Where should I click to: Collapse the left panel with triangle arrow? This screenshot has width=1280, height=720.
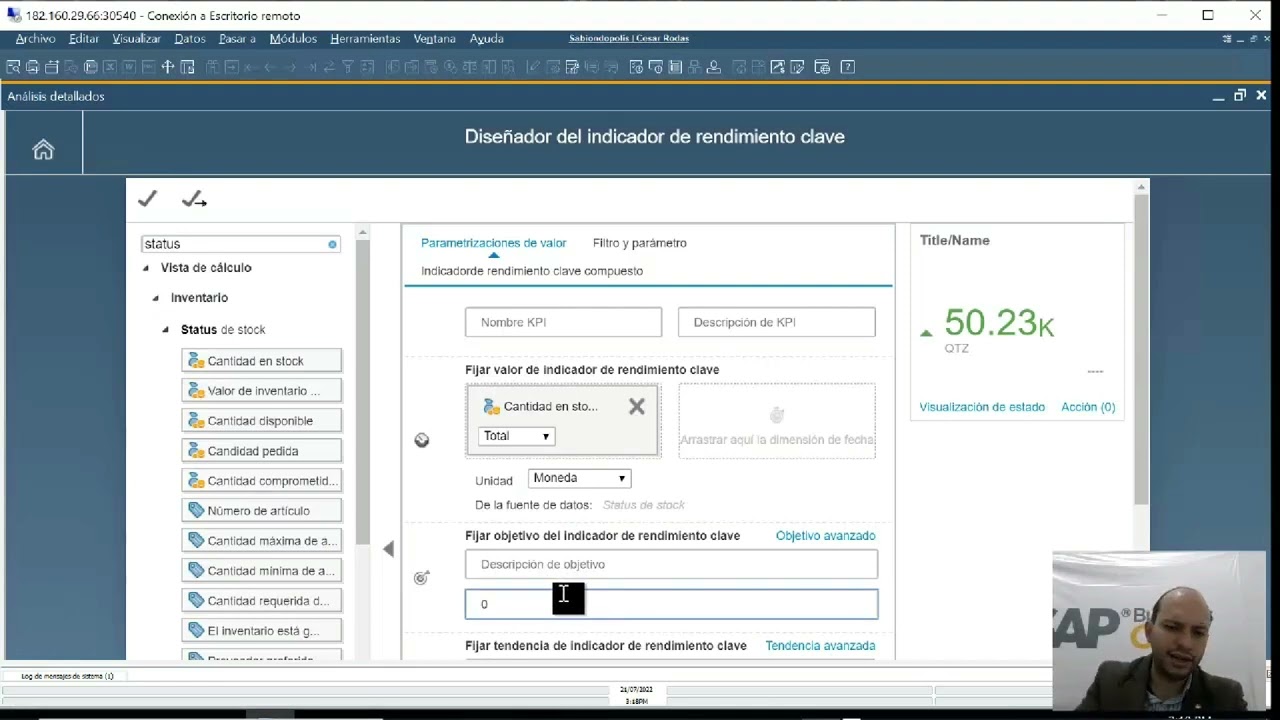(388, 548)
